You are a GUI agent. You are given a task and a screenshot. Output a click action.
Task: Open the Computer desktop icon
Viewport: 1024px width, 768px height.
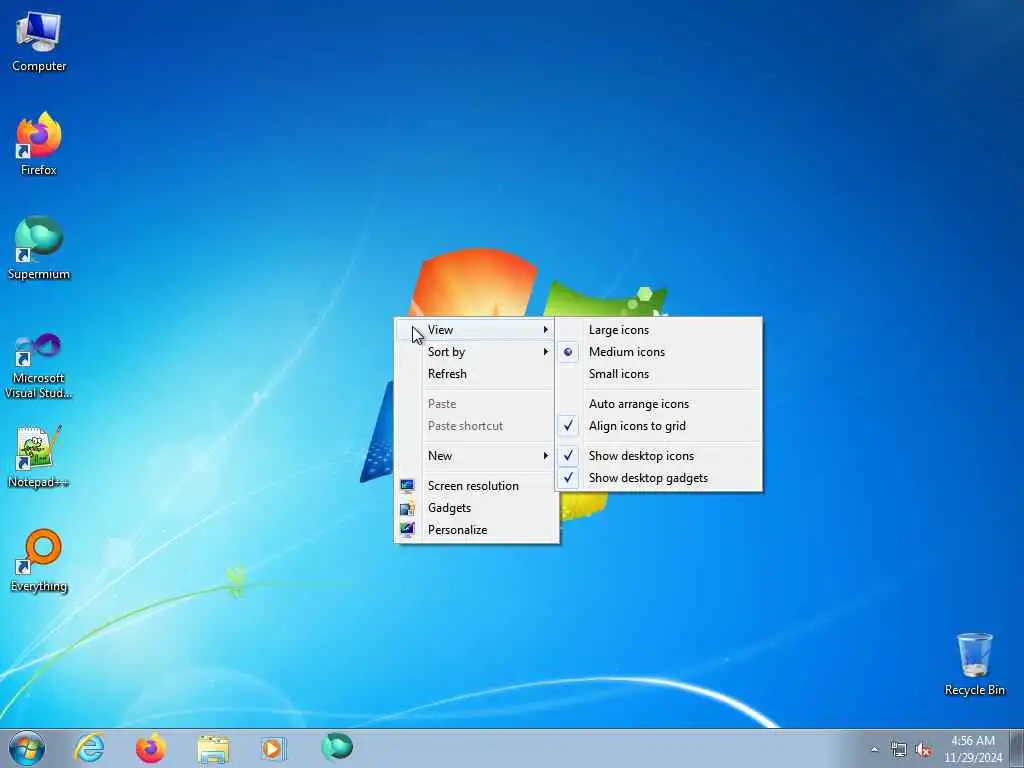tap(39, 42)
